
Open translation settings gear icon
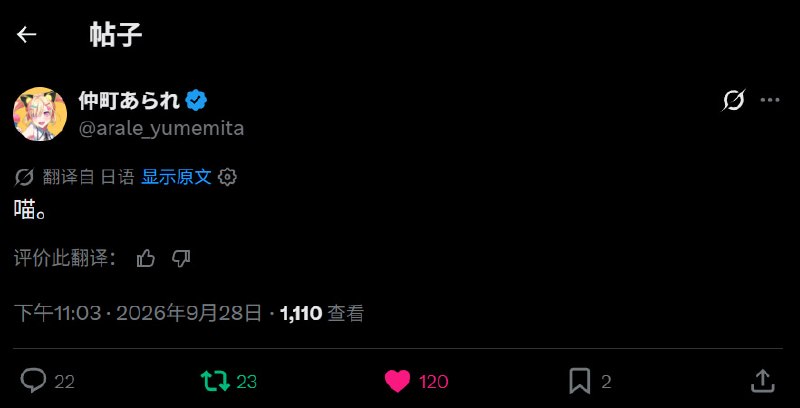[227, 177]
